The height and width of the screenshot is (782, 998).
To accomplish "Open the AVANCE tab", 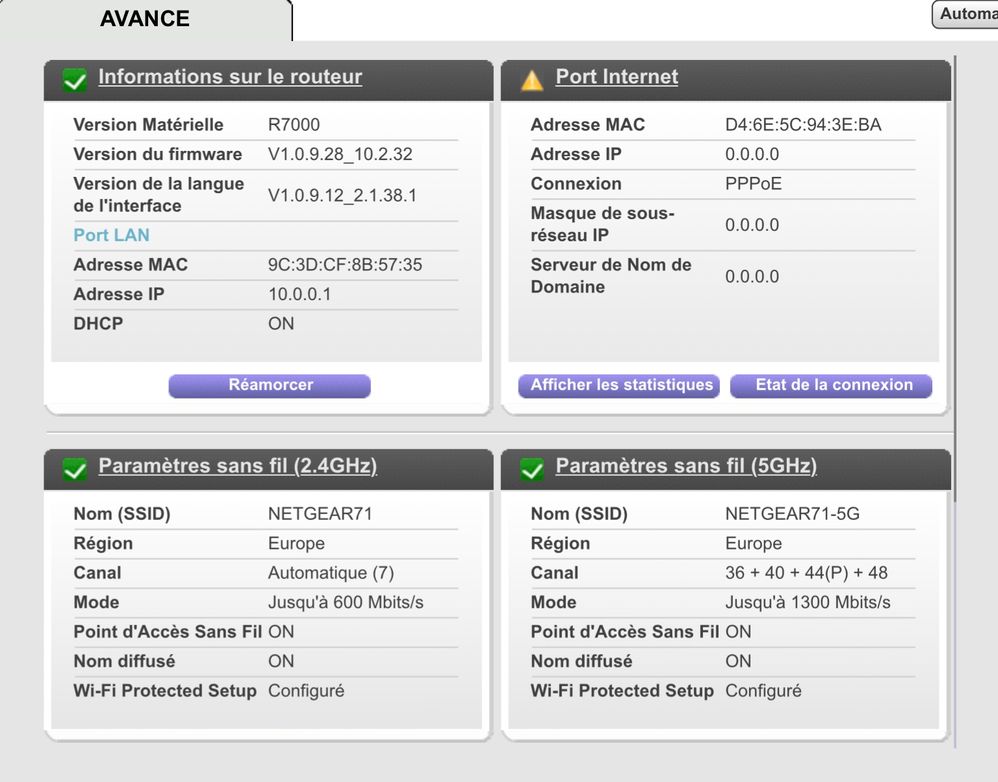I will 145,19.
